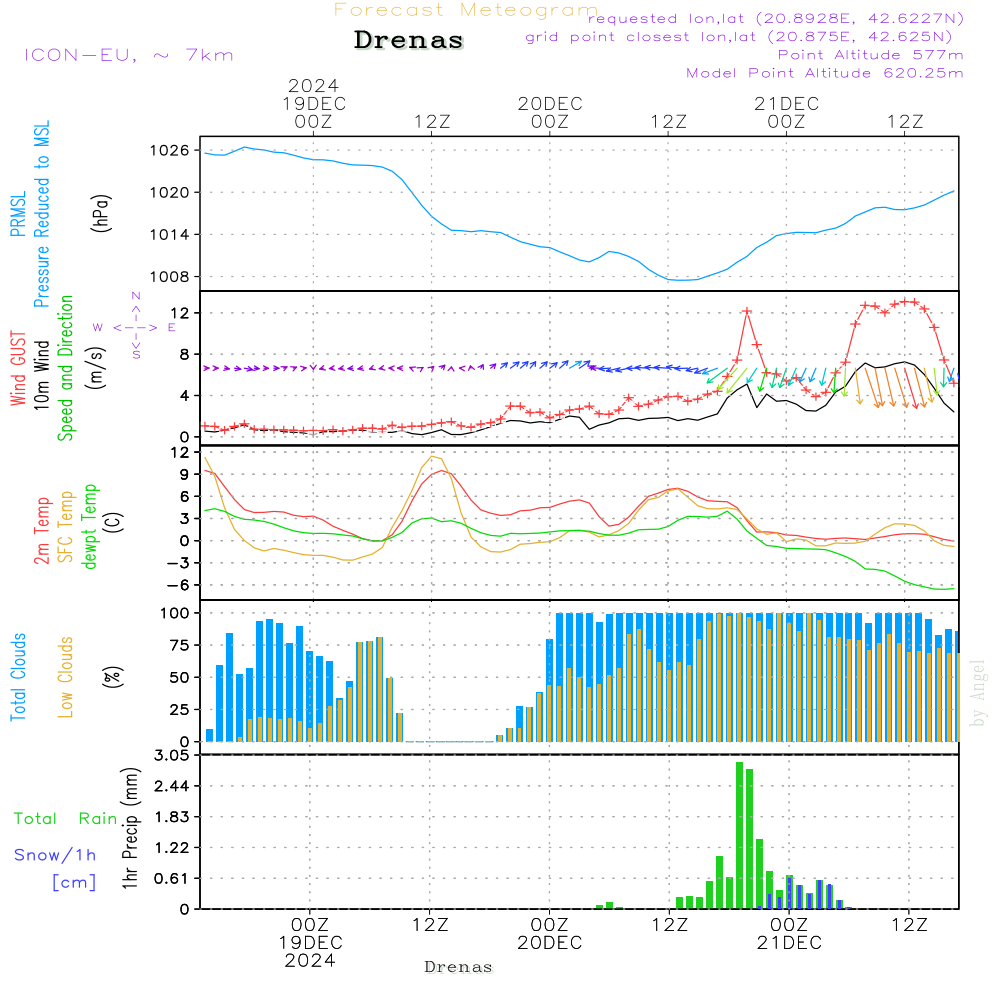Click '19DEC' label on the bottom axis
Image resolution: width=1000 pixels, height=1000 pixels.
(311, 943)
